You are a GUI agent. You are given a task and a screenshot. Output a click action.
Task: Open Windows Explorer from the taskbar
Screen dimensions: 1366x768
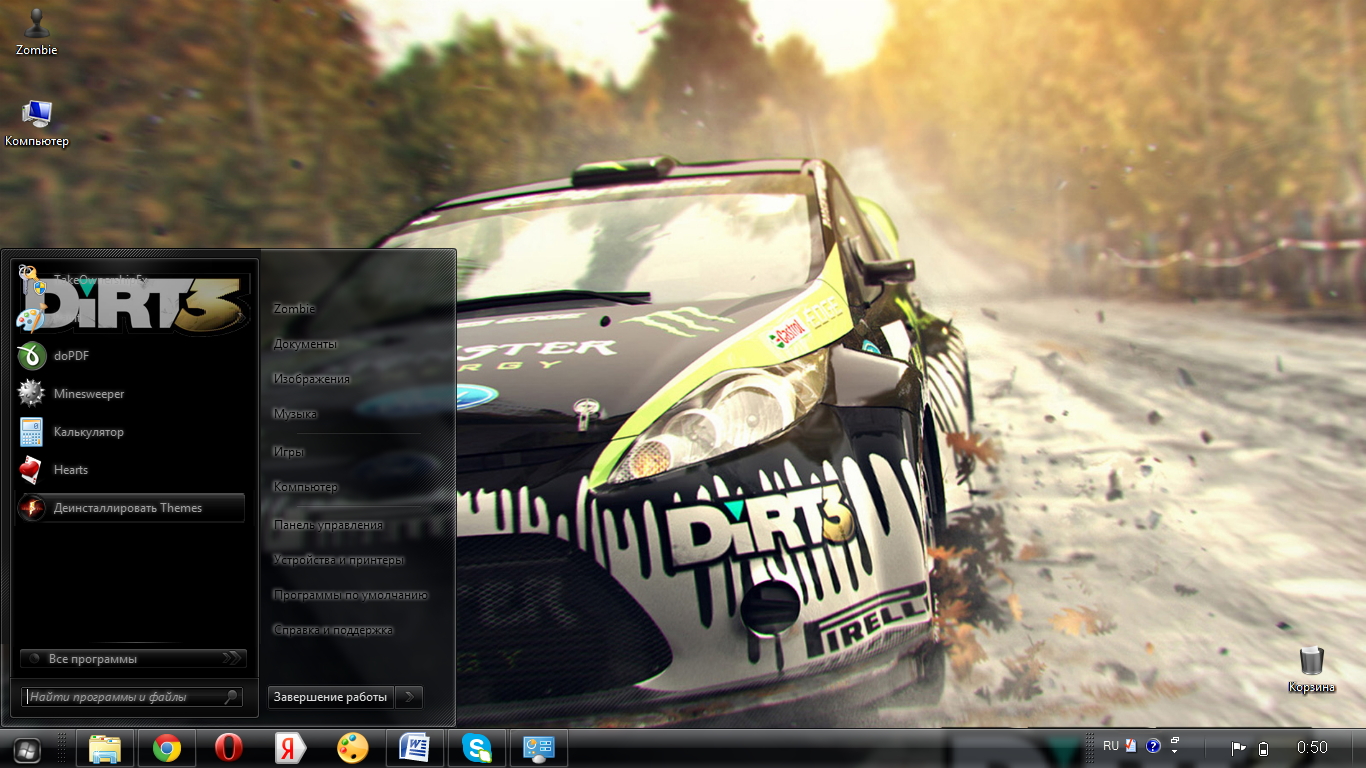[x=105, y=748]
